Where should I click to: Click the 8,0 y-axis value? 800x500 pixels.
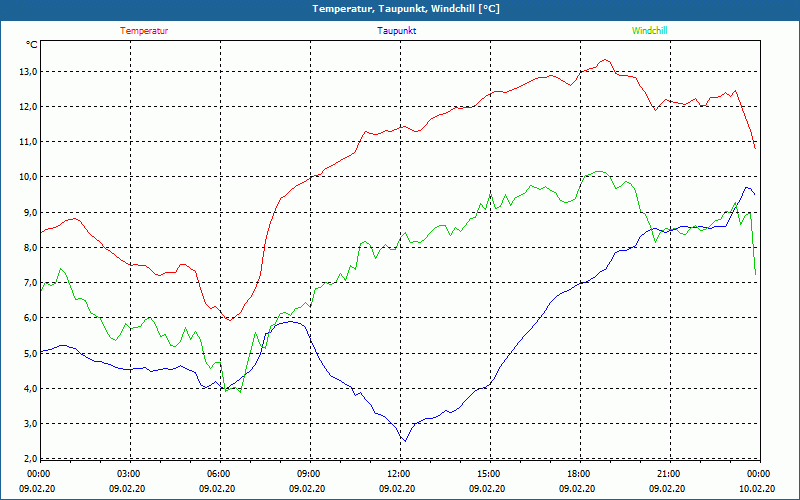click(x=30, y=247)
